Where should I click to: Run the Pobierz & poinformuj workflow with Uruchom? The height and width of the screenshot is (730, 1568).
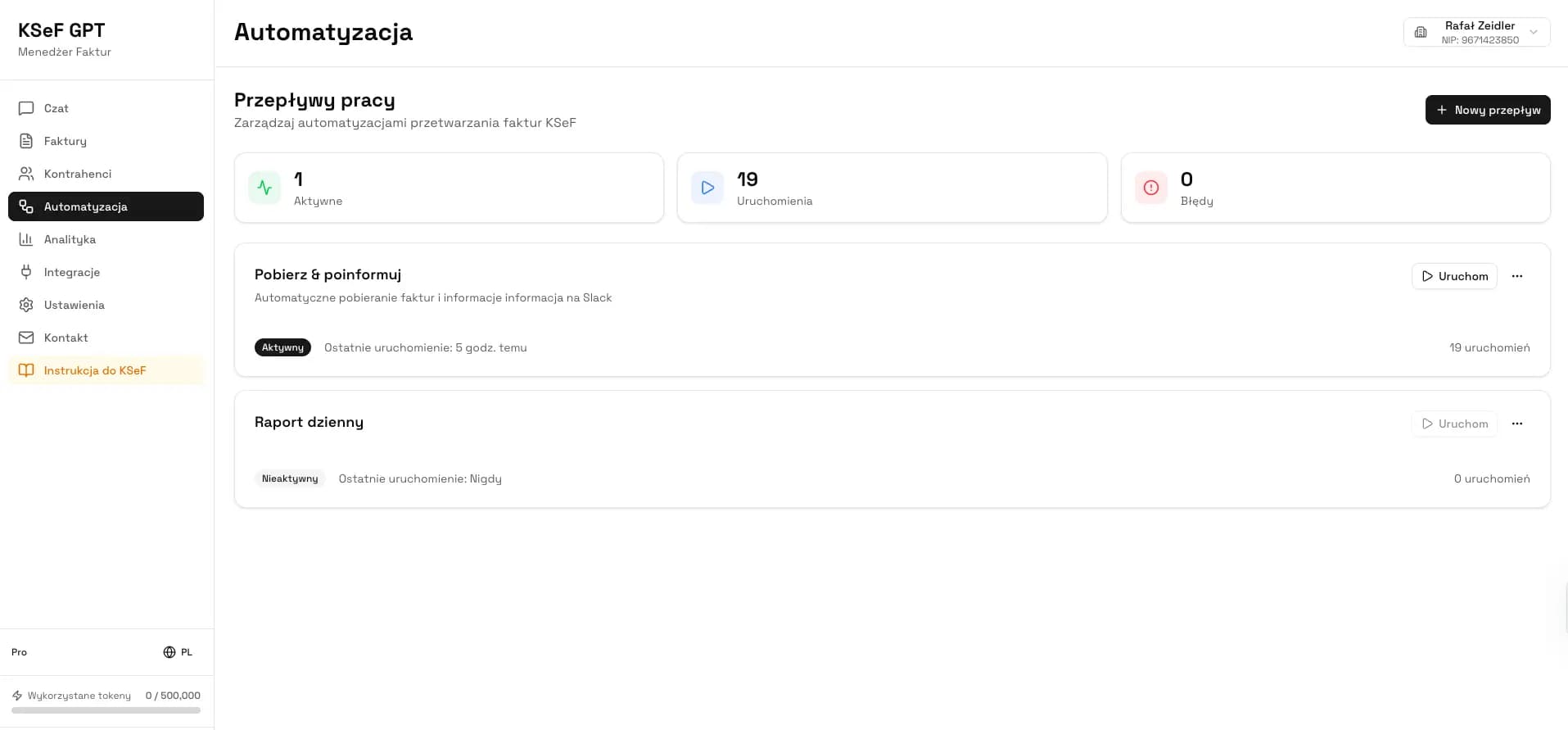(x=1454, y=276)
